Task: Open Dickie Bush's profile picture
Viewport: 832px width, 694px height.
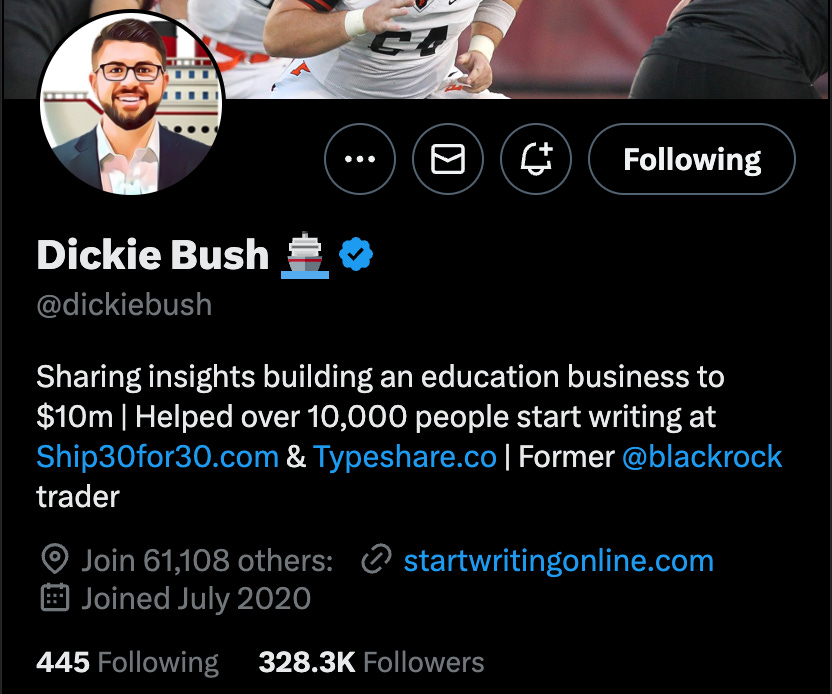Action: point(131,102)
